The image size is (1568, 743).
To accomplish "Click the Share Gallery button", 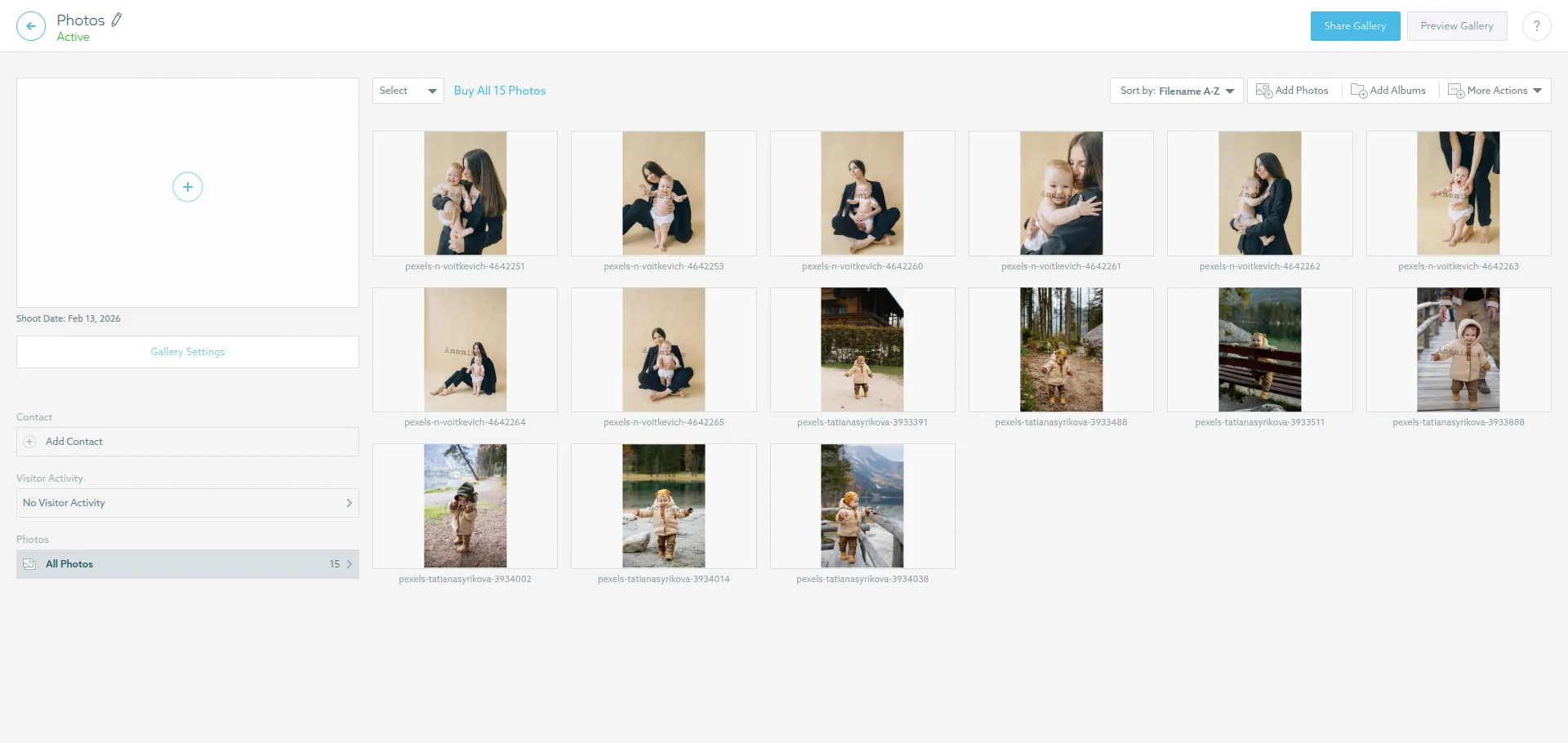I will tap(1355, 25).
